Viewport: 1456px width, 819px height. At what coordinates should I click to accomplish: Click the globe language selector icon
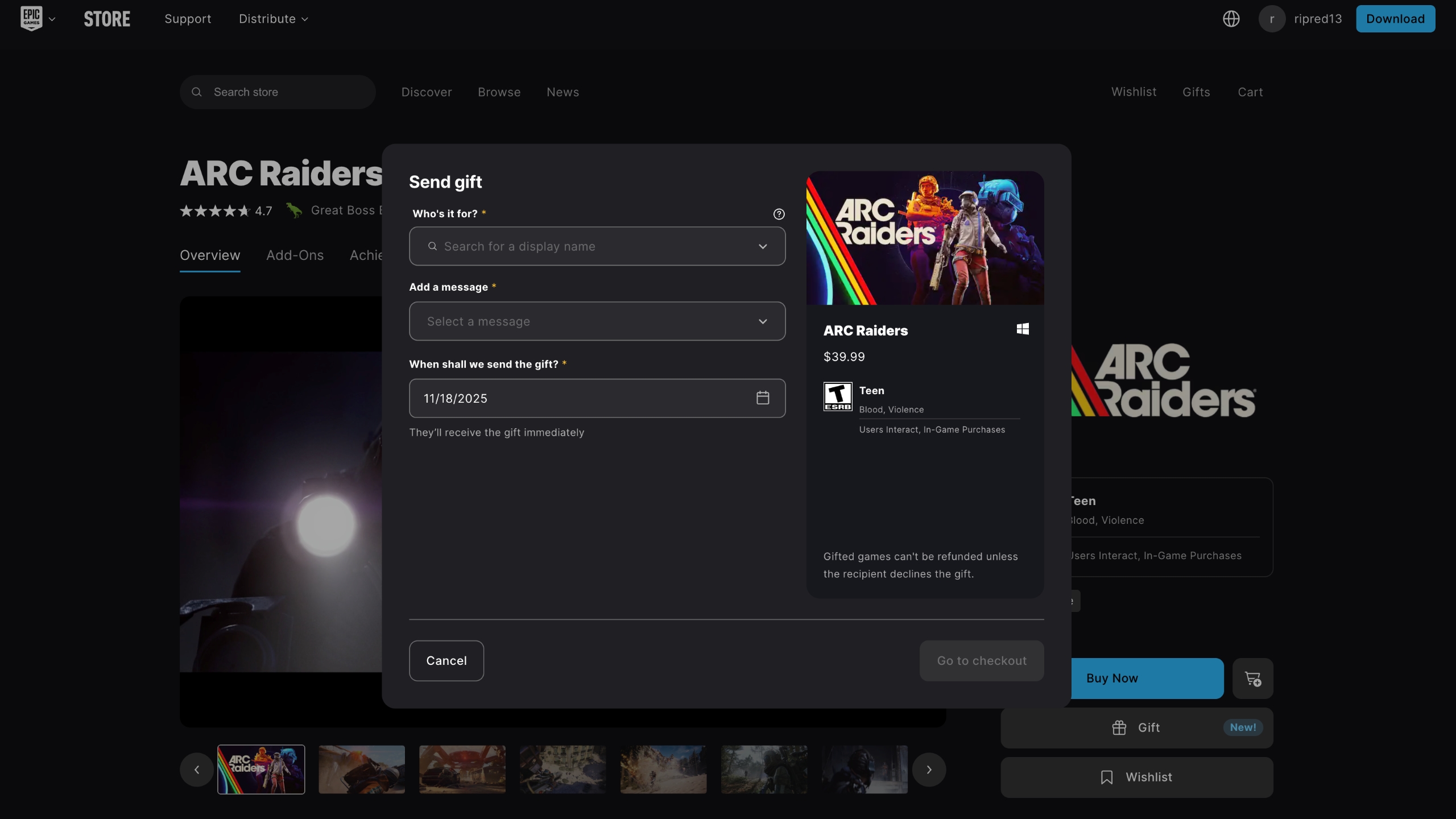click(x=1231, y=18)
